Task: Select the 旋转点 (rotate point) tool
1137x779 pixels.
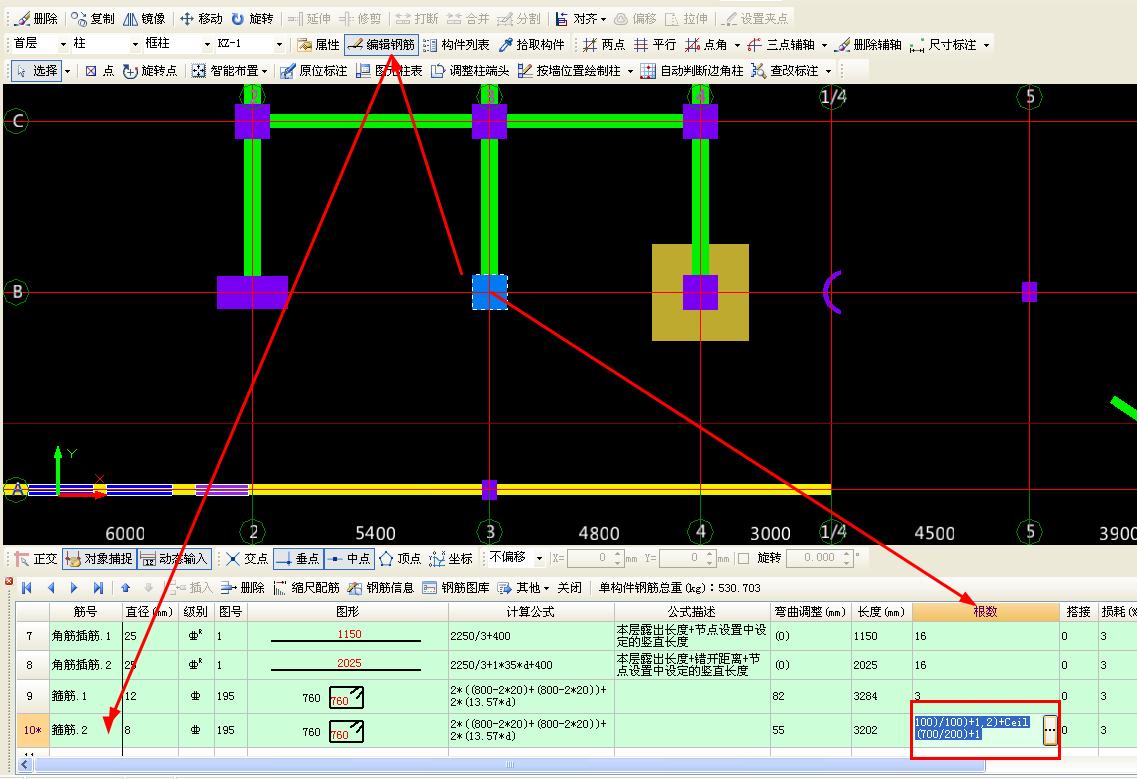Action: (x=150, y=70)
